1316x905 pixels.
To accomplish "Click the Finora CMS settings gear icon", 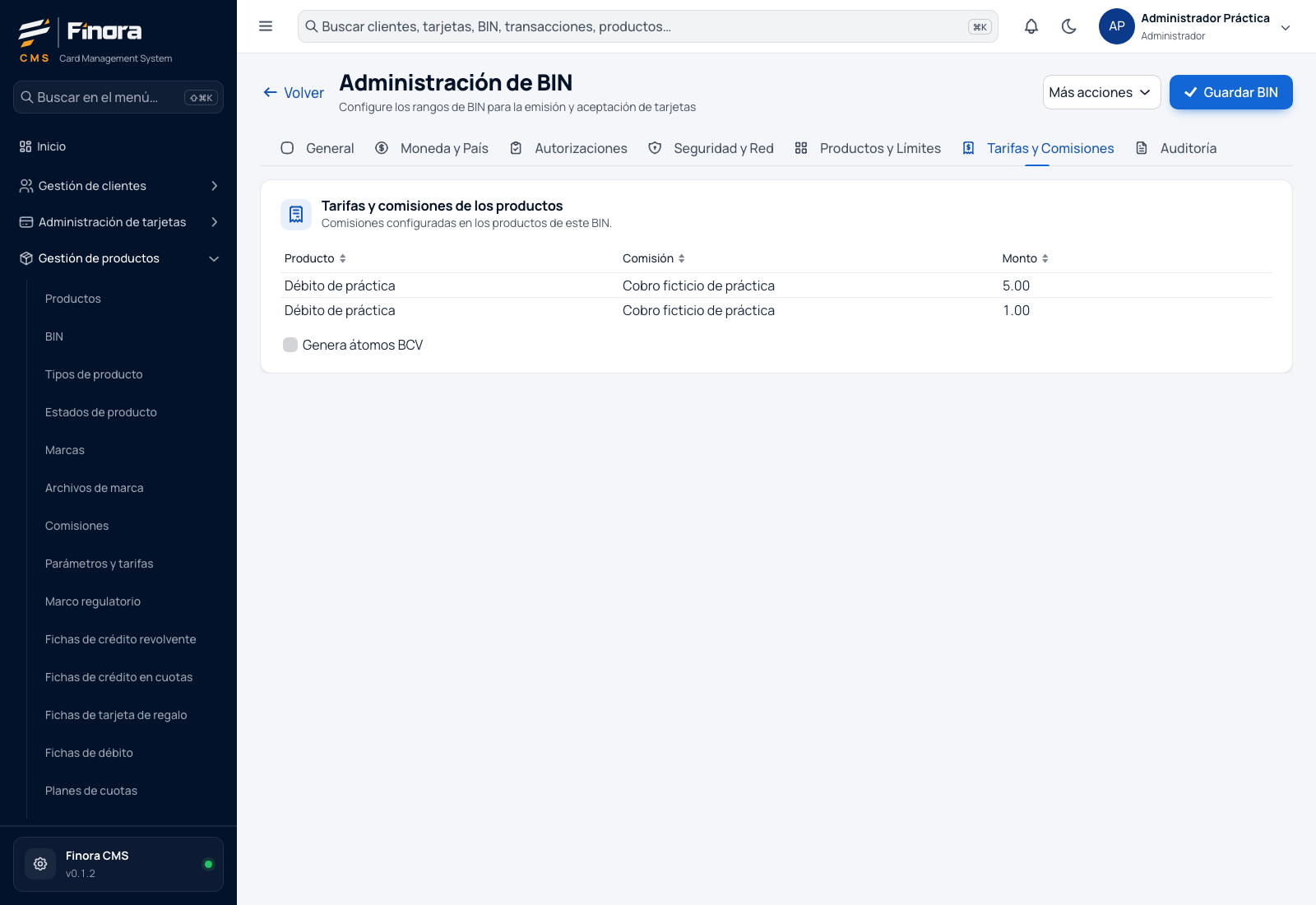I will [x=40, y=864].
